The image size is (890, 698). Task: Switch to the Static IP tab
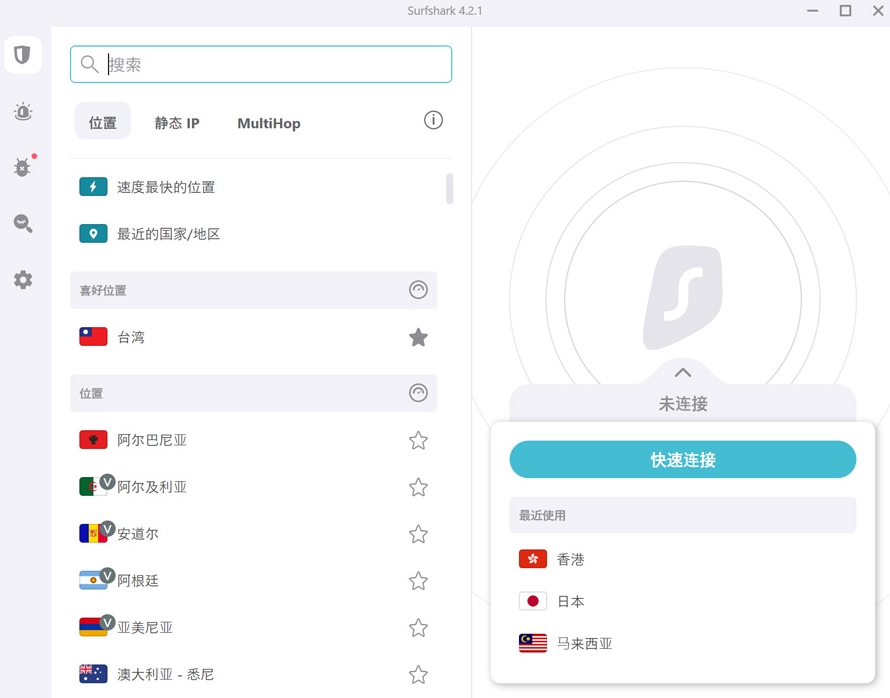176,122
